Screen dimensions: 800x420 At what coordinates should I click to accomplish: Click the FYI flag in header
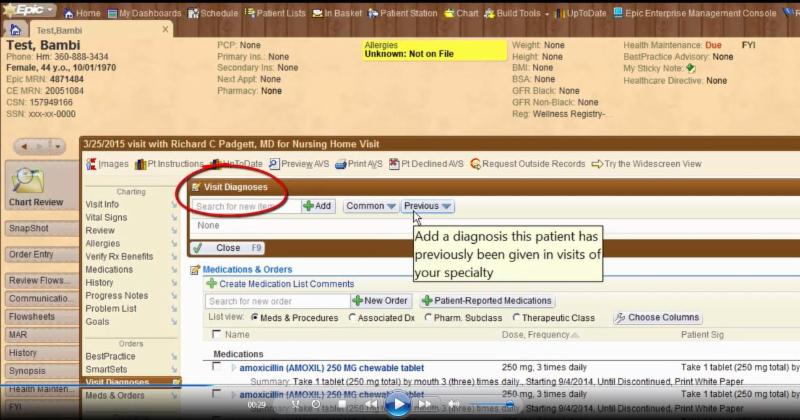point(748,45)
